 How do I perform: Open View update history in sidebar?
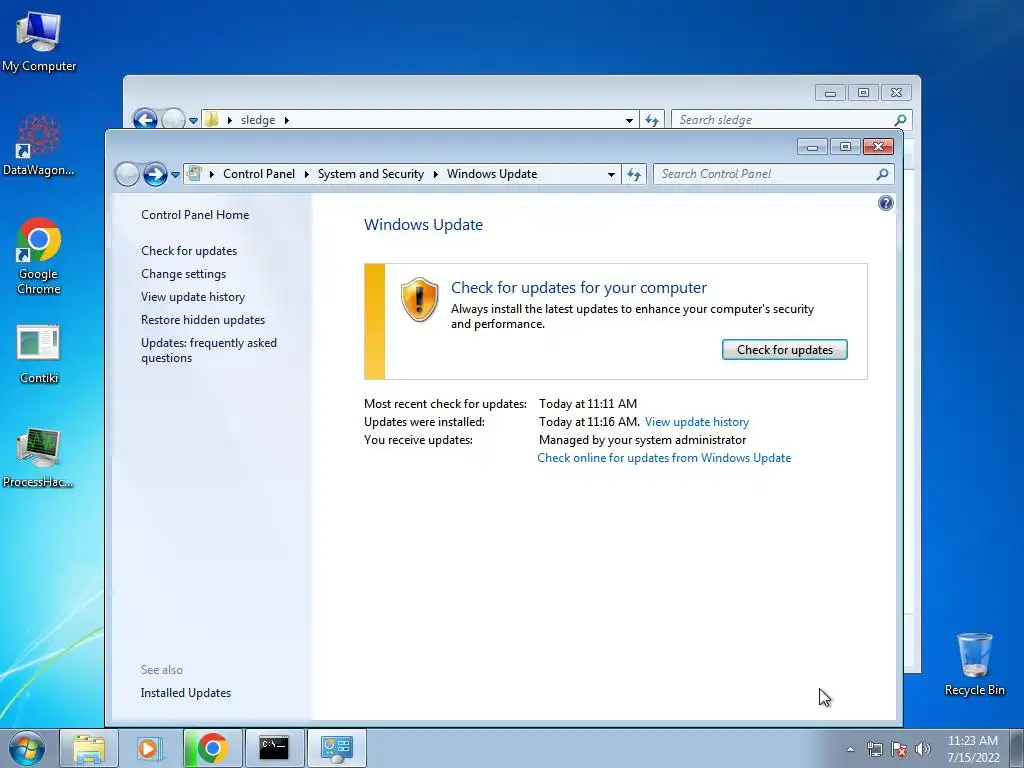193,296
